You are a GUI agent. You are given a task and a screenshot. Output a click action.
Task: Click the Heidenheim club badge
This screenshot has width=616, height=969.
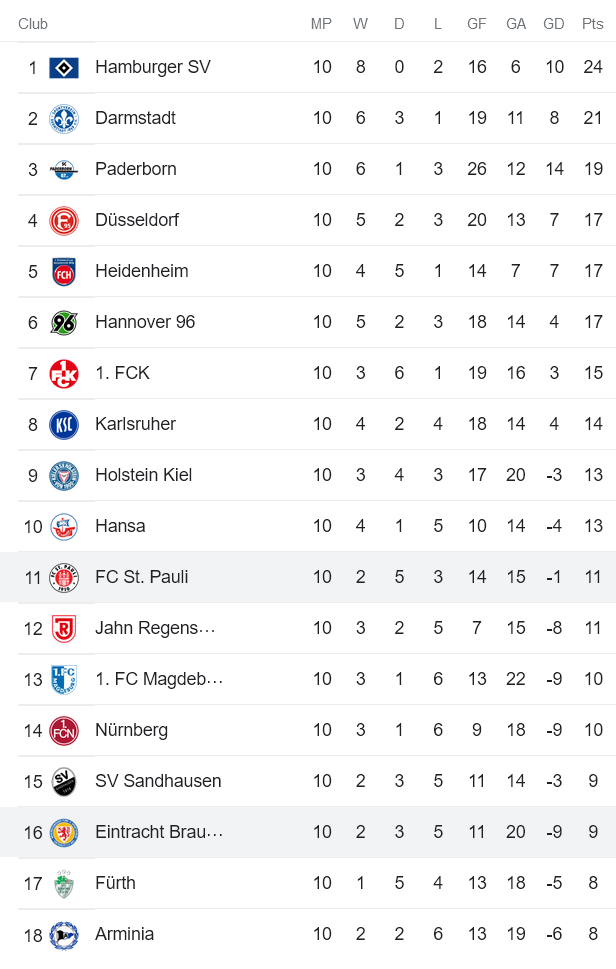pos(62,270)
